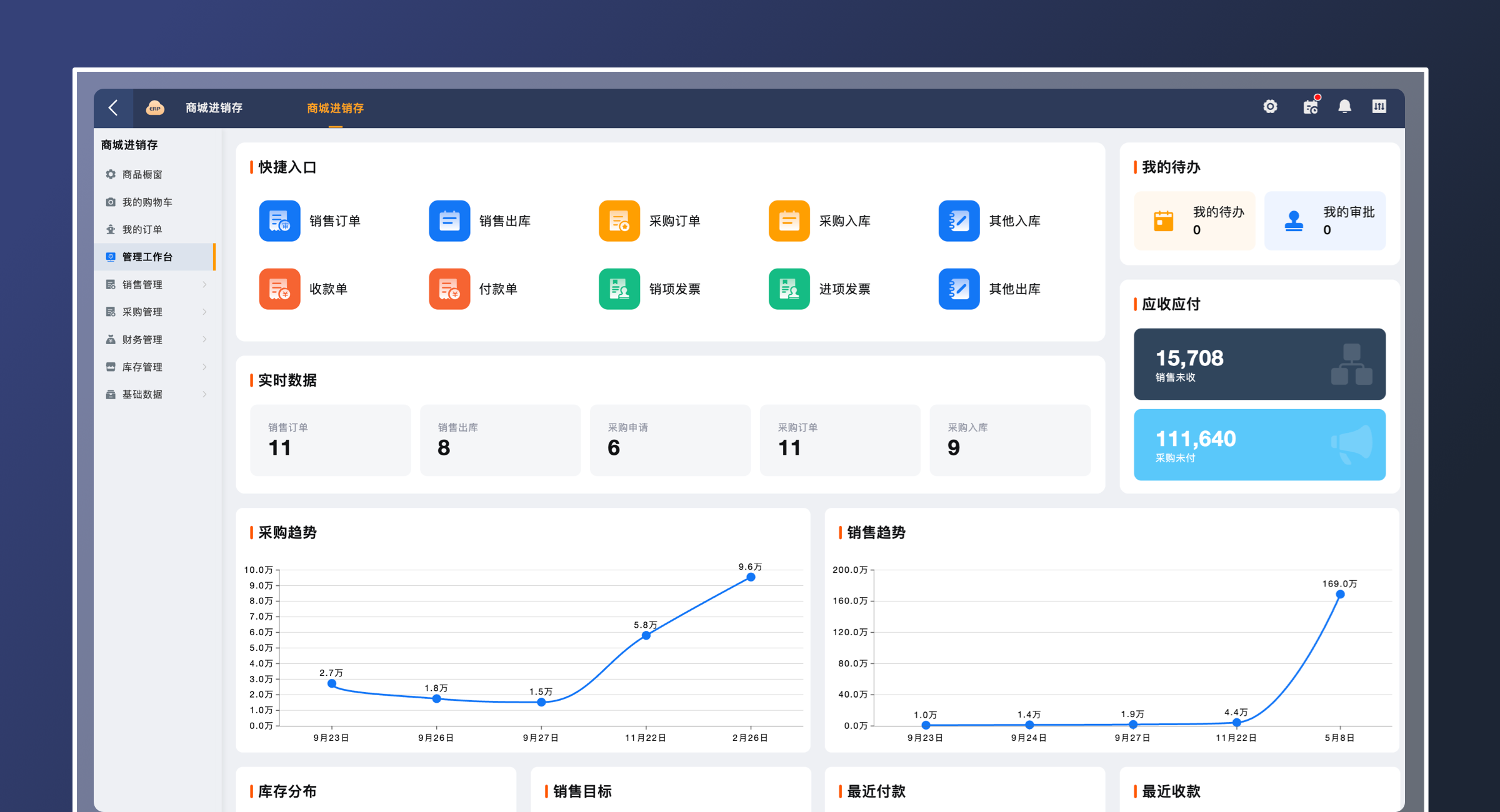Click the 其他出库 shortcut icon
Viewport: 1500px width, 812px height.
click(959, 289)
